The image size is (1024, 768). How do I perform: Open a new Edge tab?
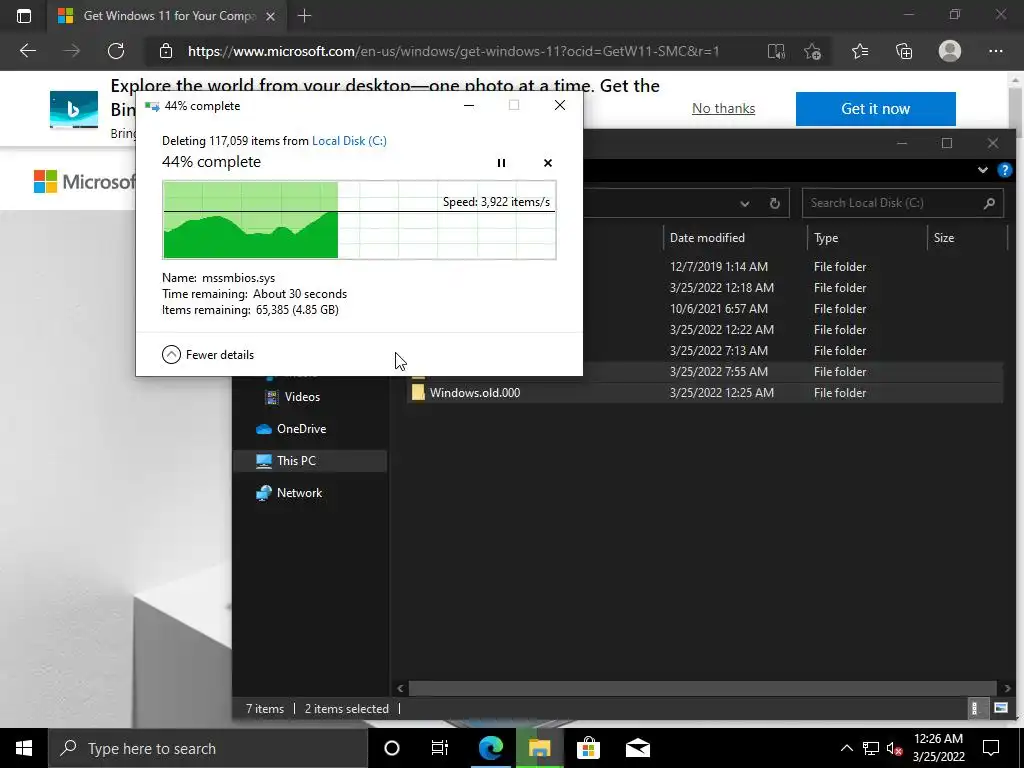(x=304, y=16)
